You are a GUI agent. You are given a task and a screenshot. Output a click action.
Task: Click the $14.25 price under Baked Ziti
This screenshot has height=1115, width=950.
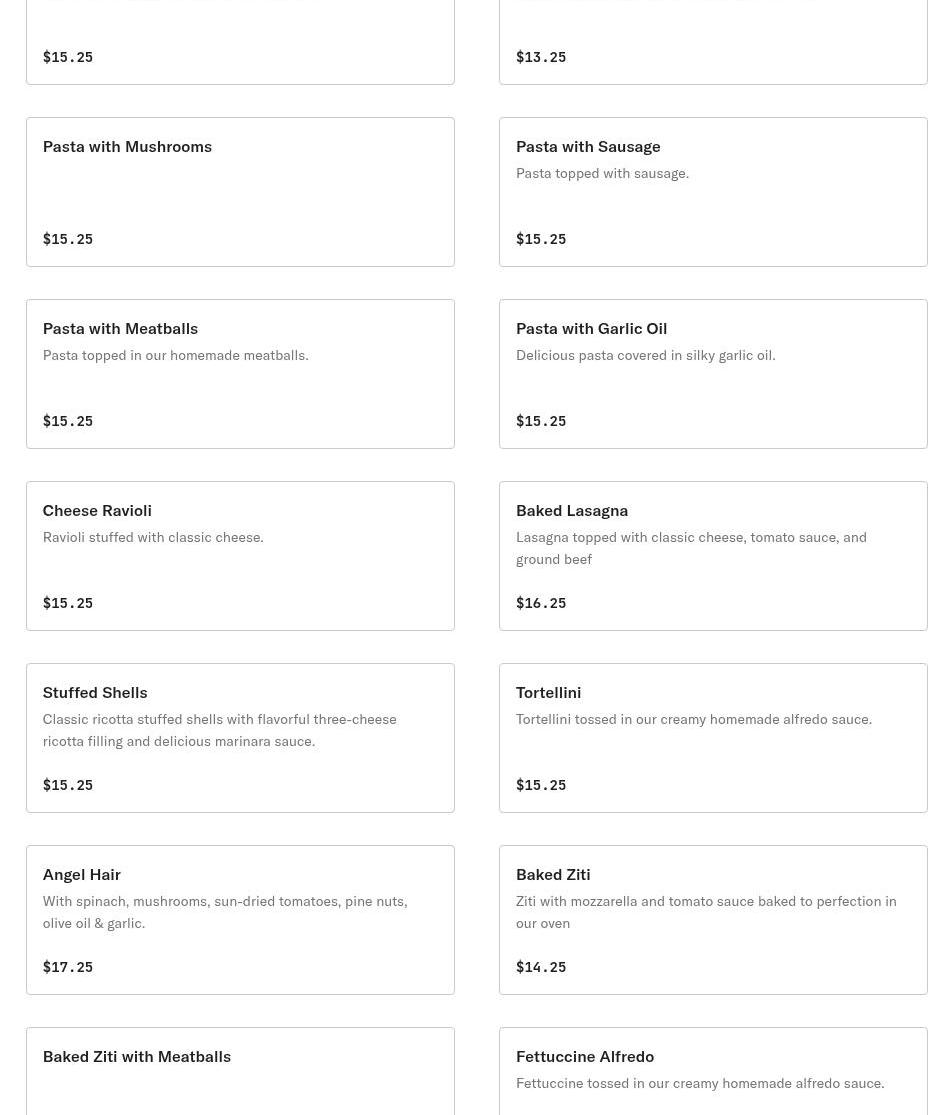click(541, 967)
